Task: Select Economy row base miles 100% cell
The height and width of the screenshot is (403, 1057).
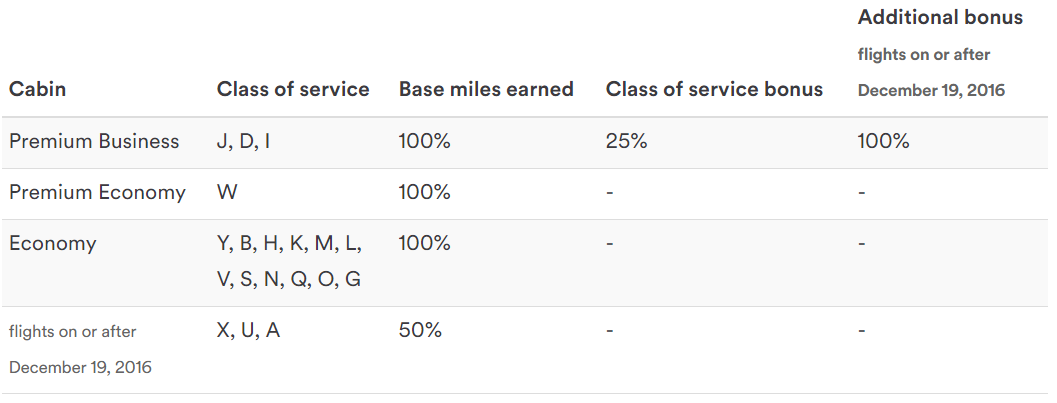Action: (425, 243)
